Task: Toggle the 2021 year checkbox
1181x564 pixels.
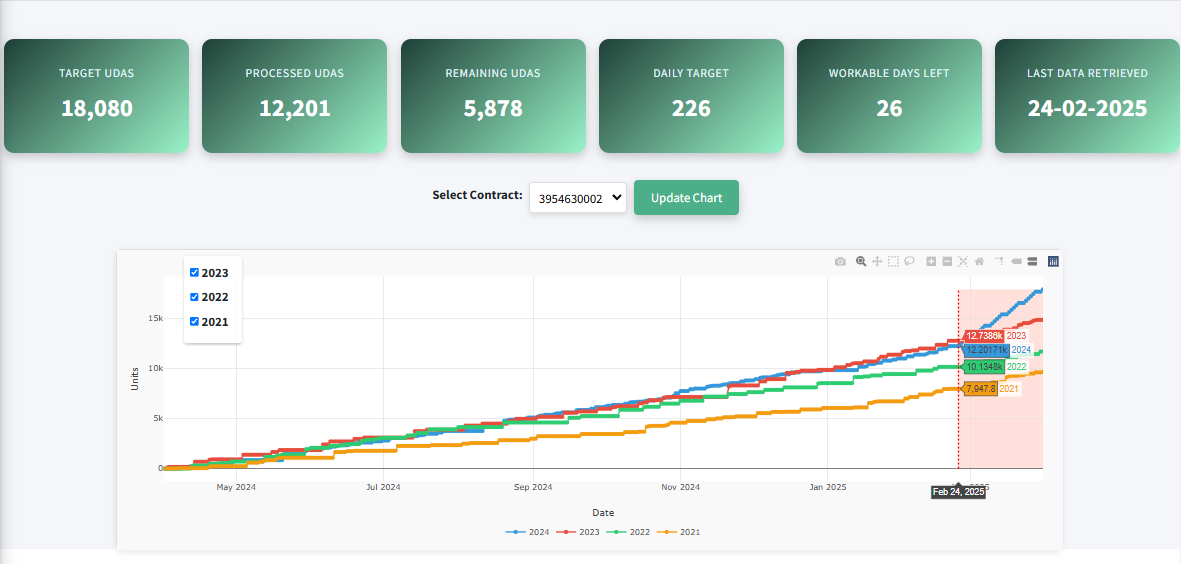Action: coord(195,322)
